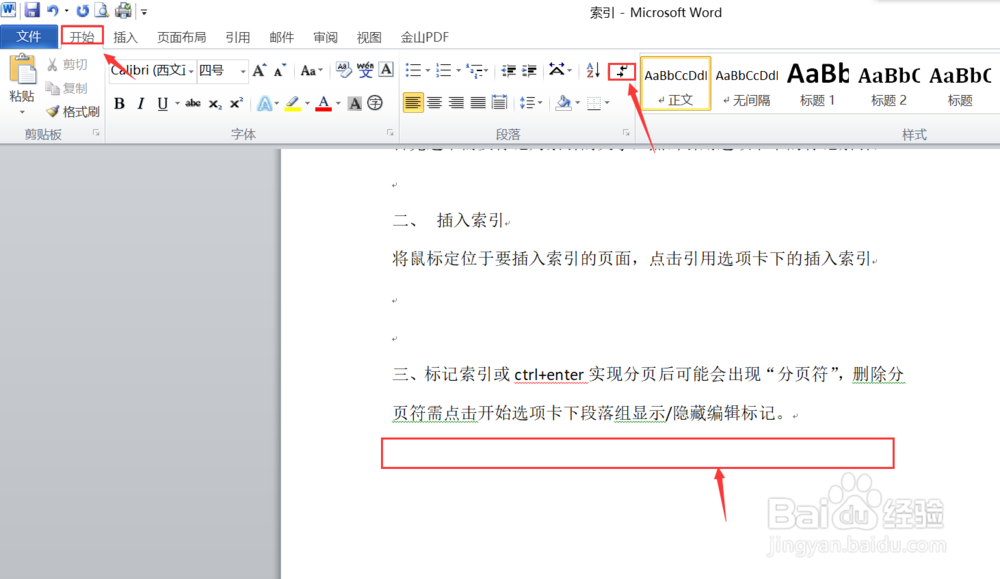The image size is (1000, 579).
Task: Align paragraph to the left
Action: click(x=413, y=102)
